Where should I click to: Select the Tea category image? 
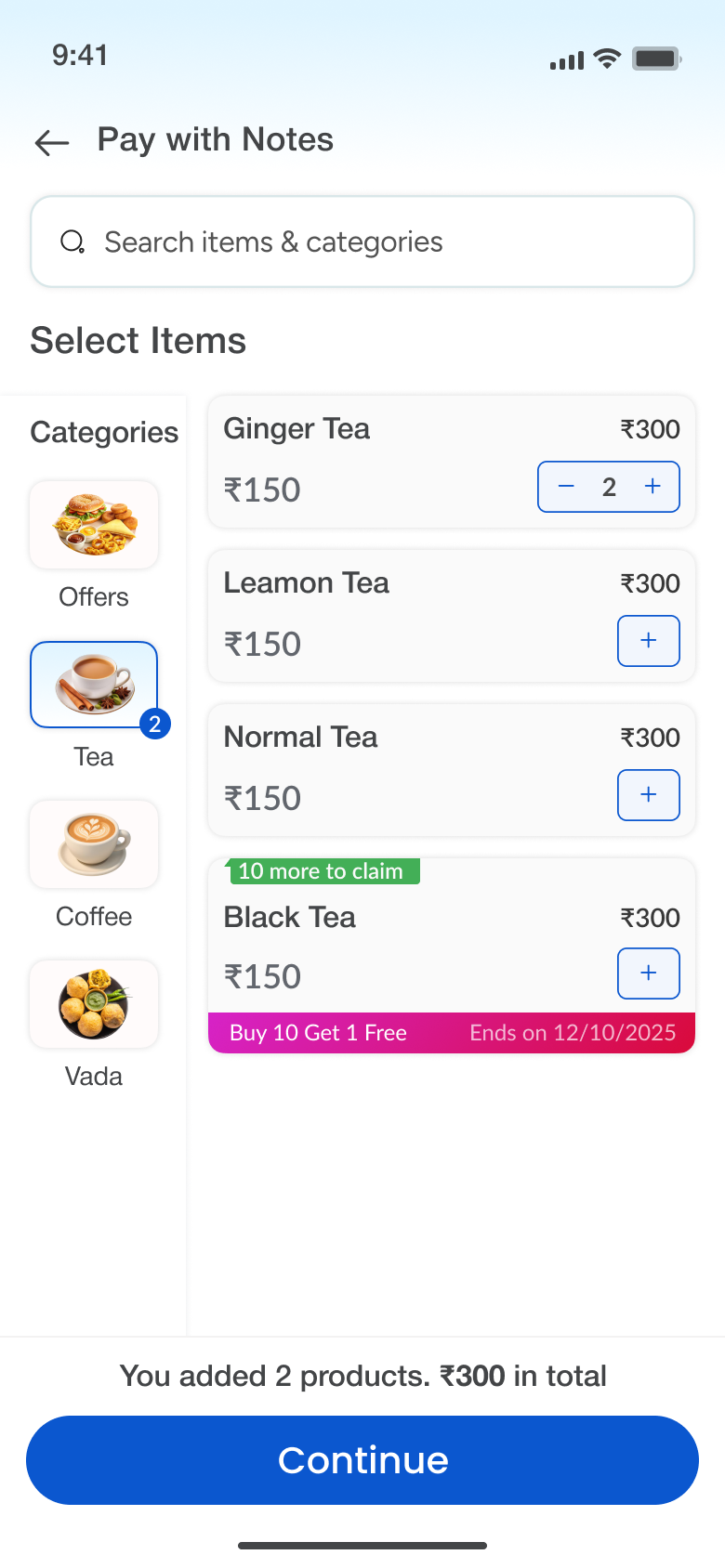tap(94, 685)
